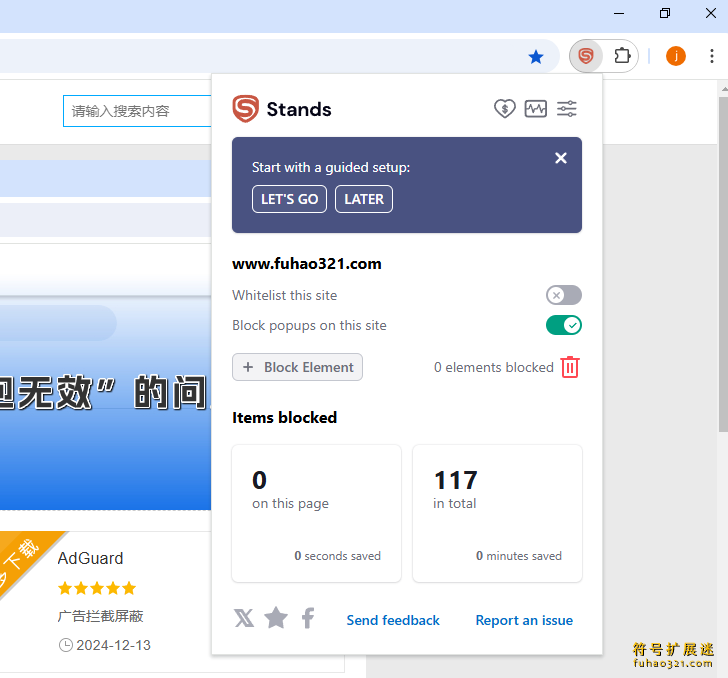
Task: Click the Items blocked heading
Action: click(x=284, y=417)
